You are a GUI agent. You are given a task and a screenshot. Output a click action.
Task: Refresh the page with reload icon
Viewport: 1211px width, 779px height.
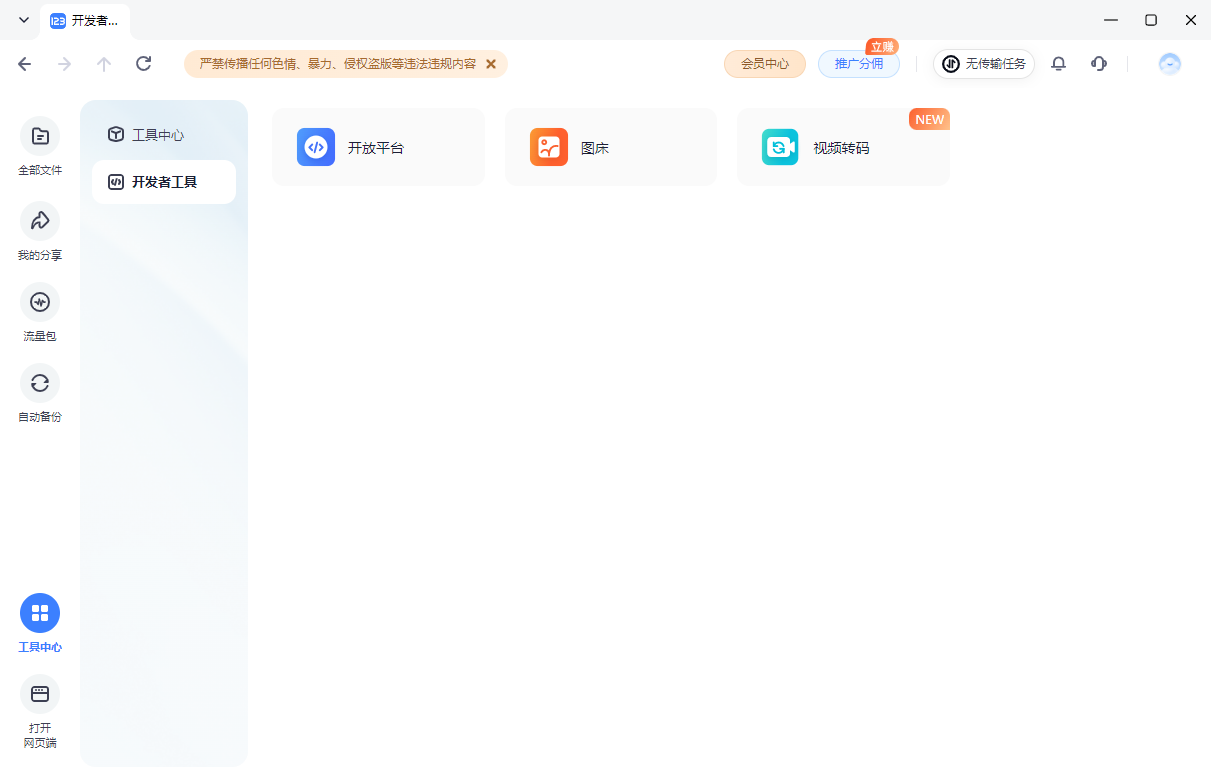point(144,64)
